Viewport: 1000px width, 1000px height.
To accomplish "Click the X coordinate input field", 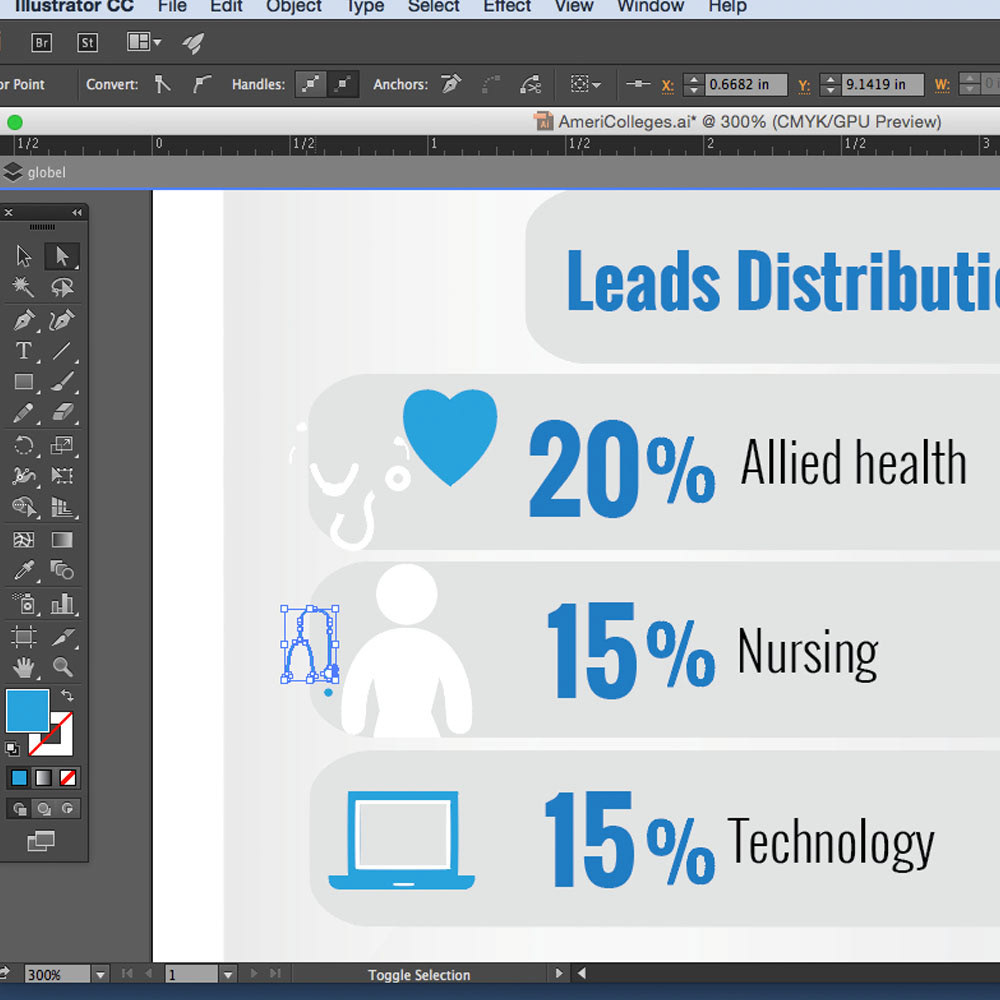I will click(x=746, y=84).
